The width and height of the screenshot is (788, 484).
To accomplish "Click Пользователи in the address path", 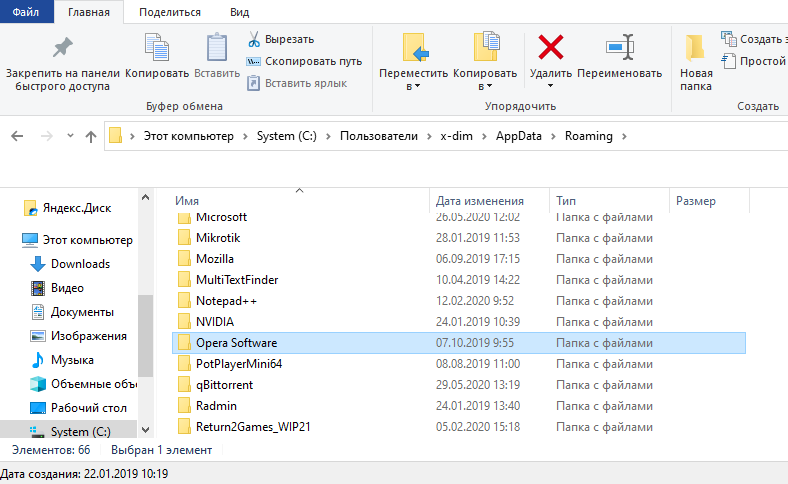I will pos(379,136).
